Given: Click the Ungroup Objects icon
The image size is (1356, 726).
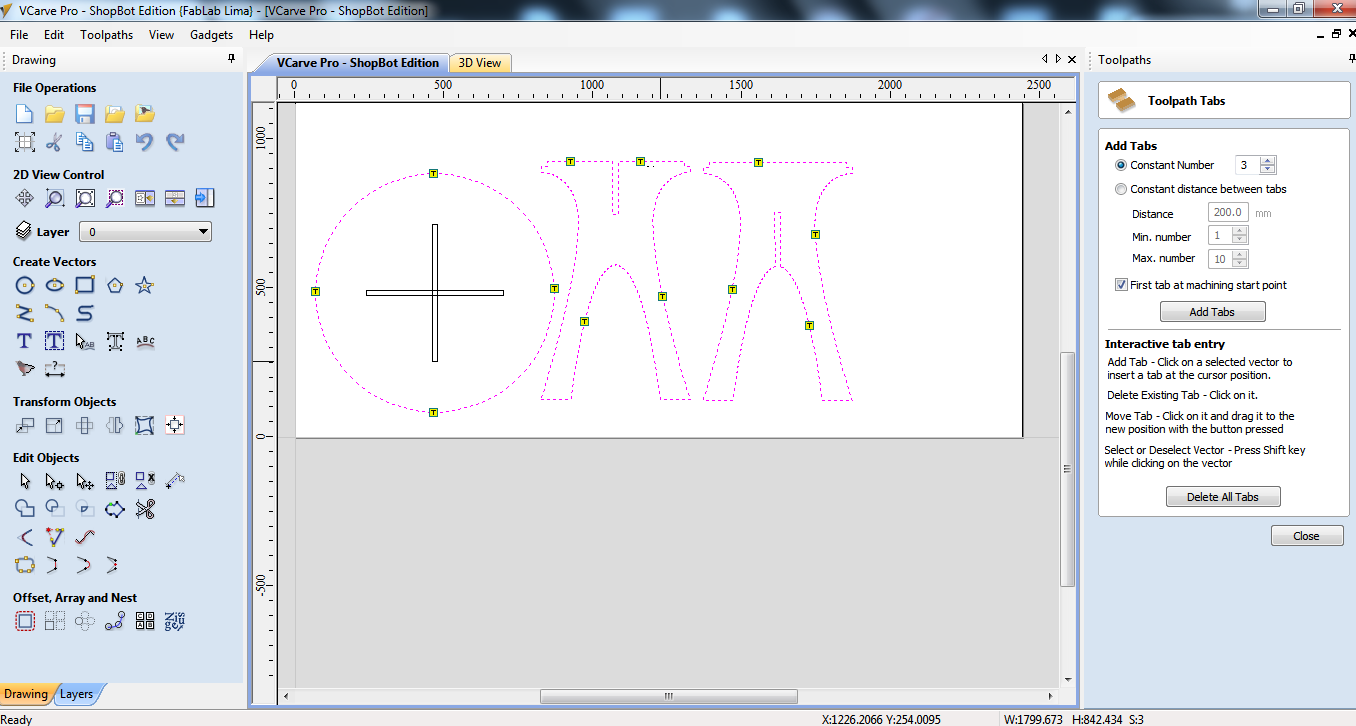Looking at the screenshot, I should point(145,482).
